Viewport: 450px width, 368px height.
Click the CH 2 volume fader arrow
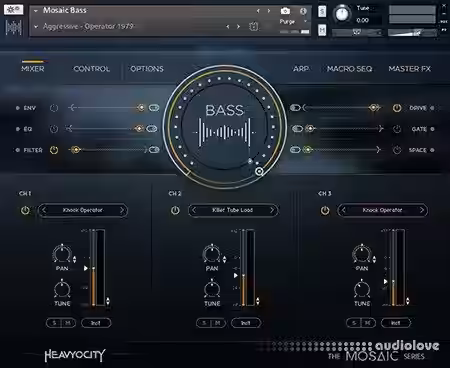point(236,276)
